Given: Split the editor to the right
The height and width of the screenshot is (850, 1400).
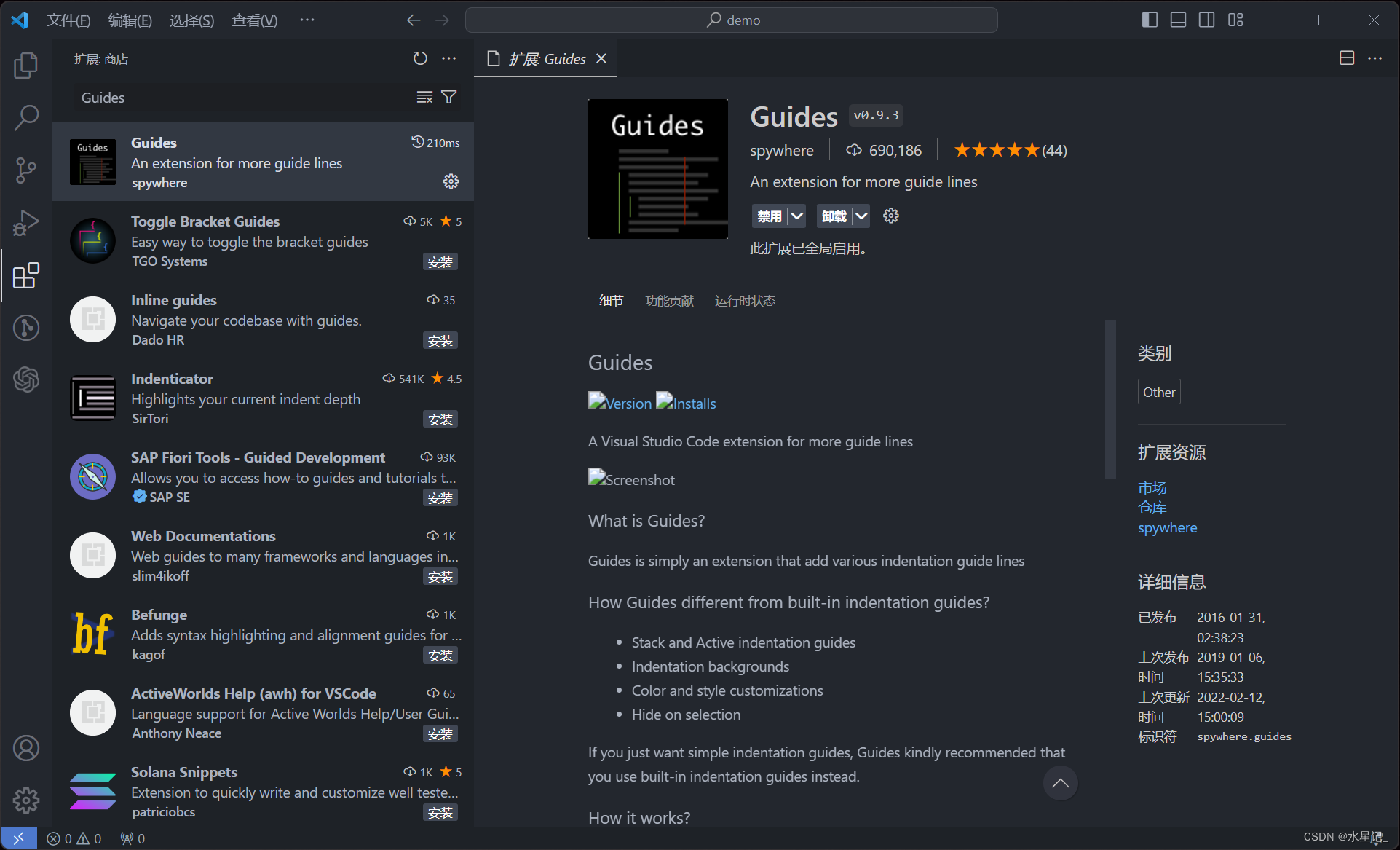Looking at the screenshot, I should click(1347, 58).
